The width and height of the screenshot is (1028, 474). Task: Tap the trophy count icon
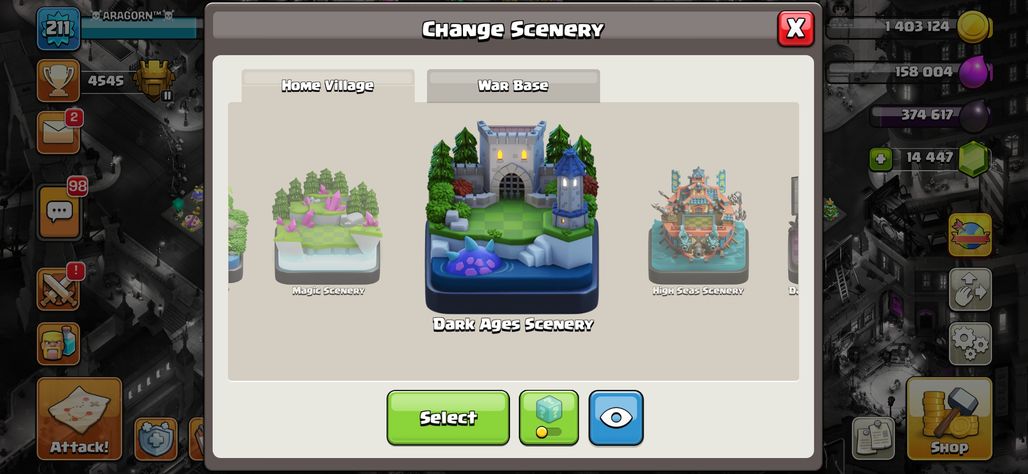coord(58,80)
